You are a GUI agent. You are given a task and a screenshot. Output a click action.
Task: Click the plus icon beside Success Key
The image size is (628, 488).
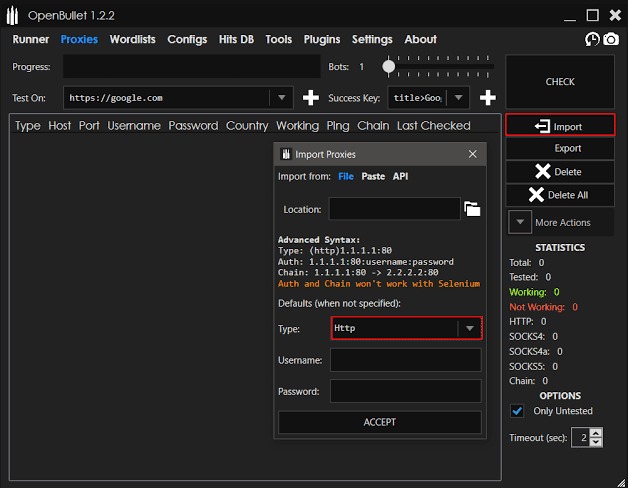[488, 98]
